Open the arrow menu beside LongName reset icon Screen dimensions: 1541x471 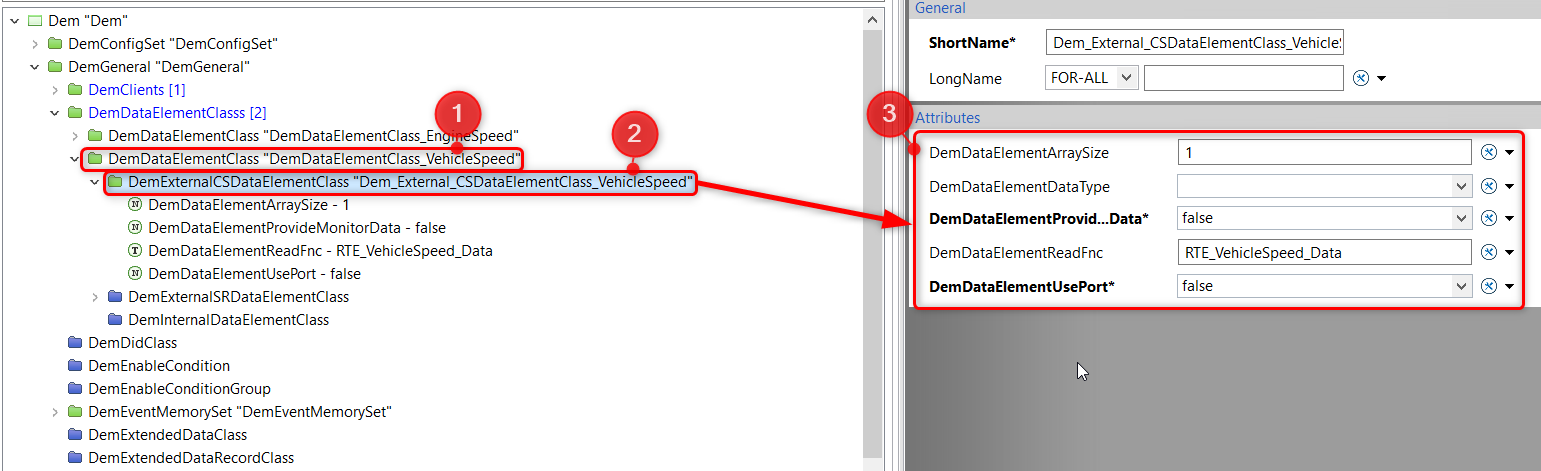pyautogui.click(x=1381, y=79)
